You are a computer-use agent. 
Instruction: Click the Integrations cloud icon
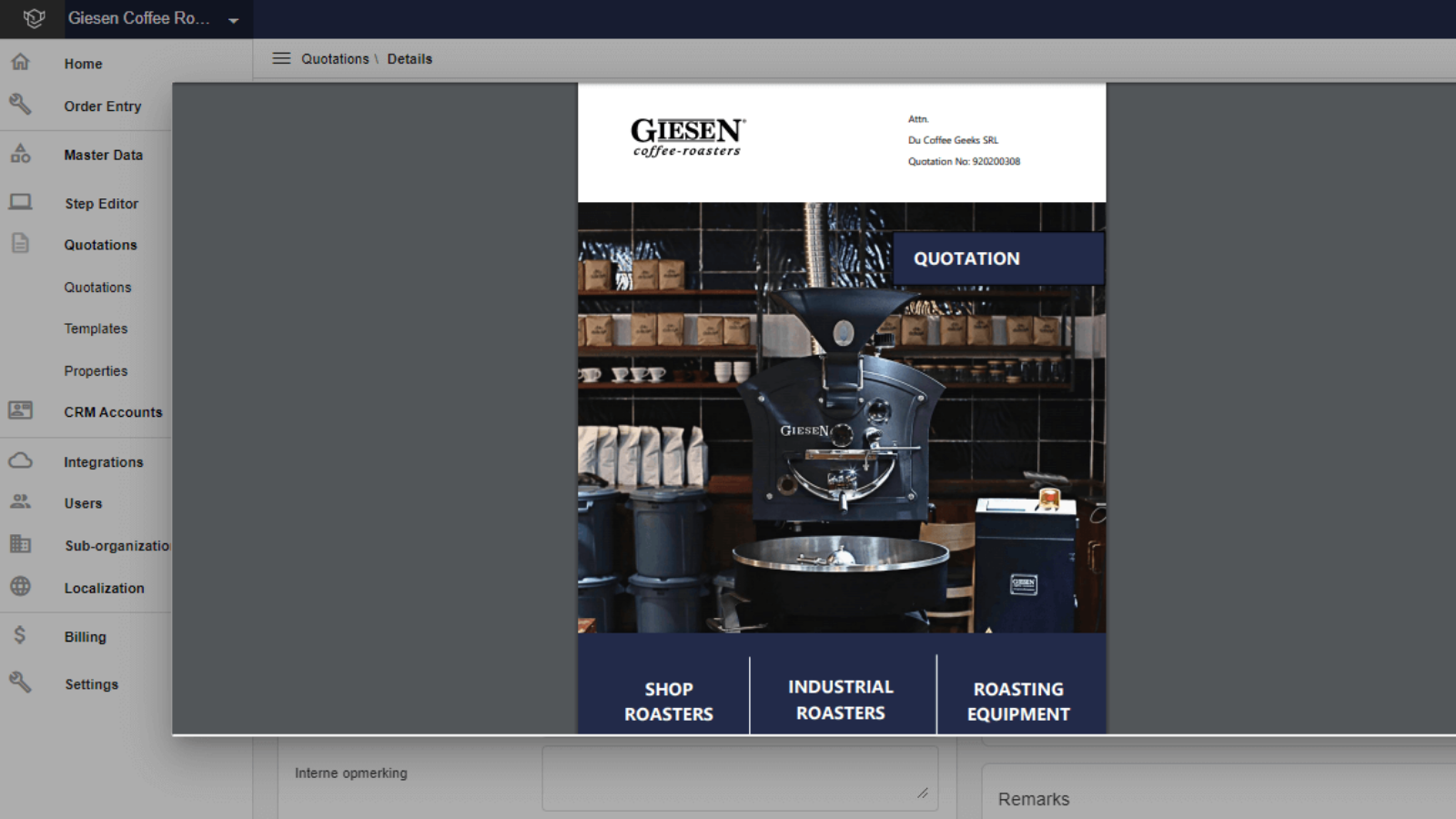(x=20, y=460)
